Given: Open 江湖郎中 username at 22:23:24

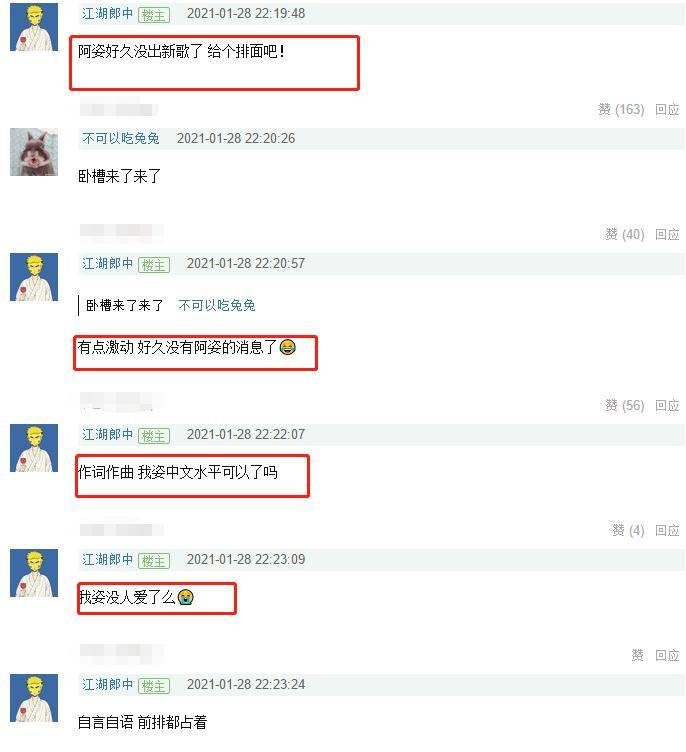Looking at the screenshot, I should (x=107, y=684).
